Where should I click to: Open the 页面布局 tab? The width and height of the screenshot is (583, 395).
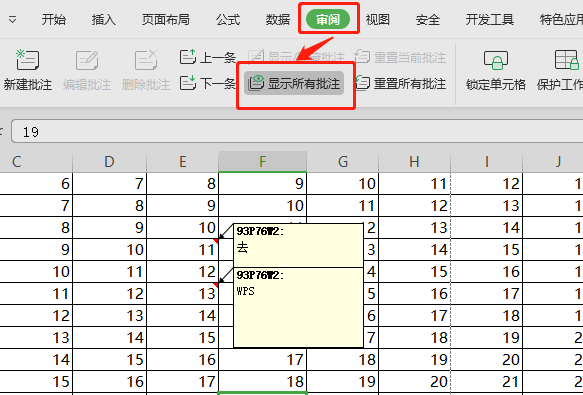tap(165, 19)
